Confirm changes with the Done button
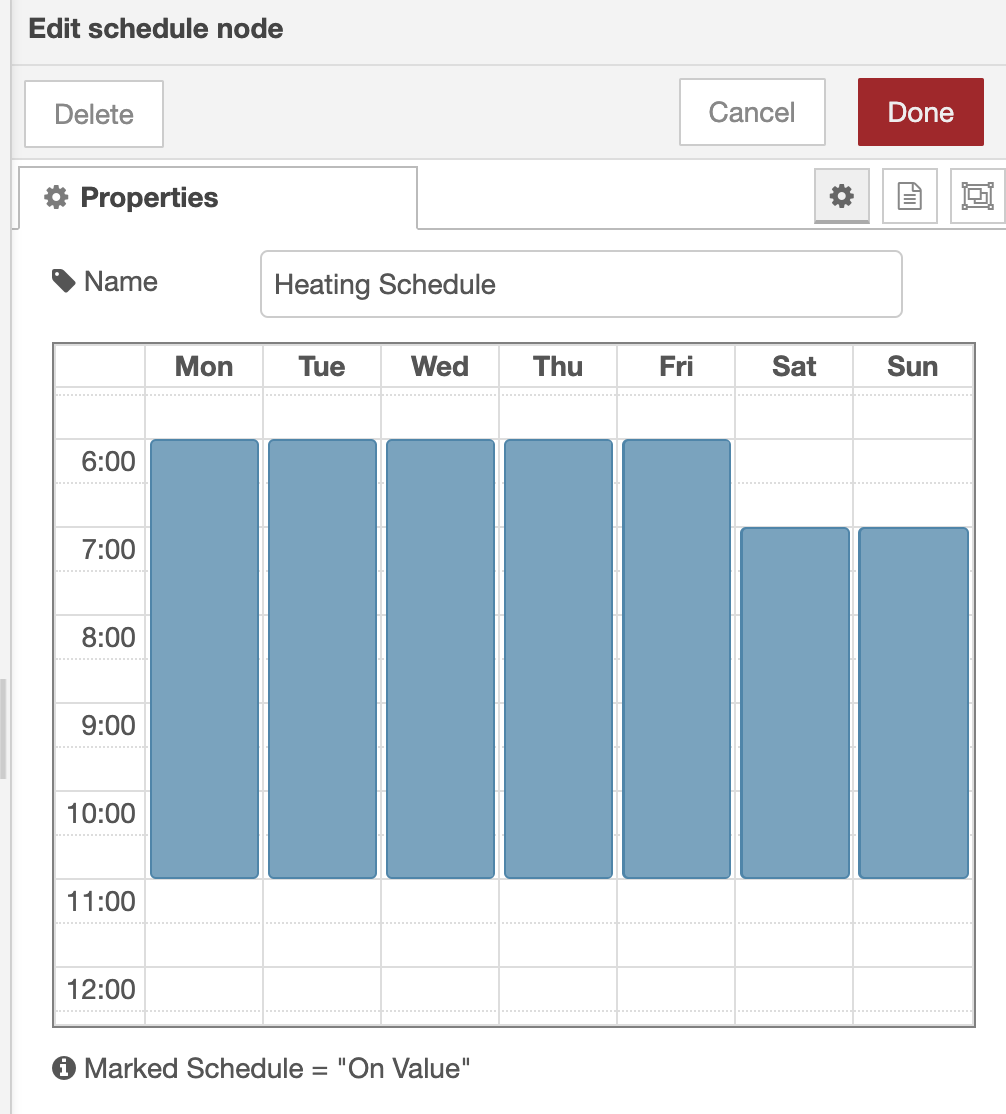 (919, 112)
